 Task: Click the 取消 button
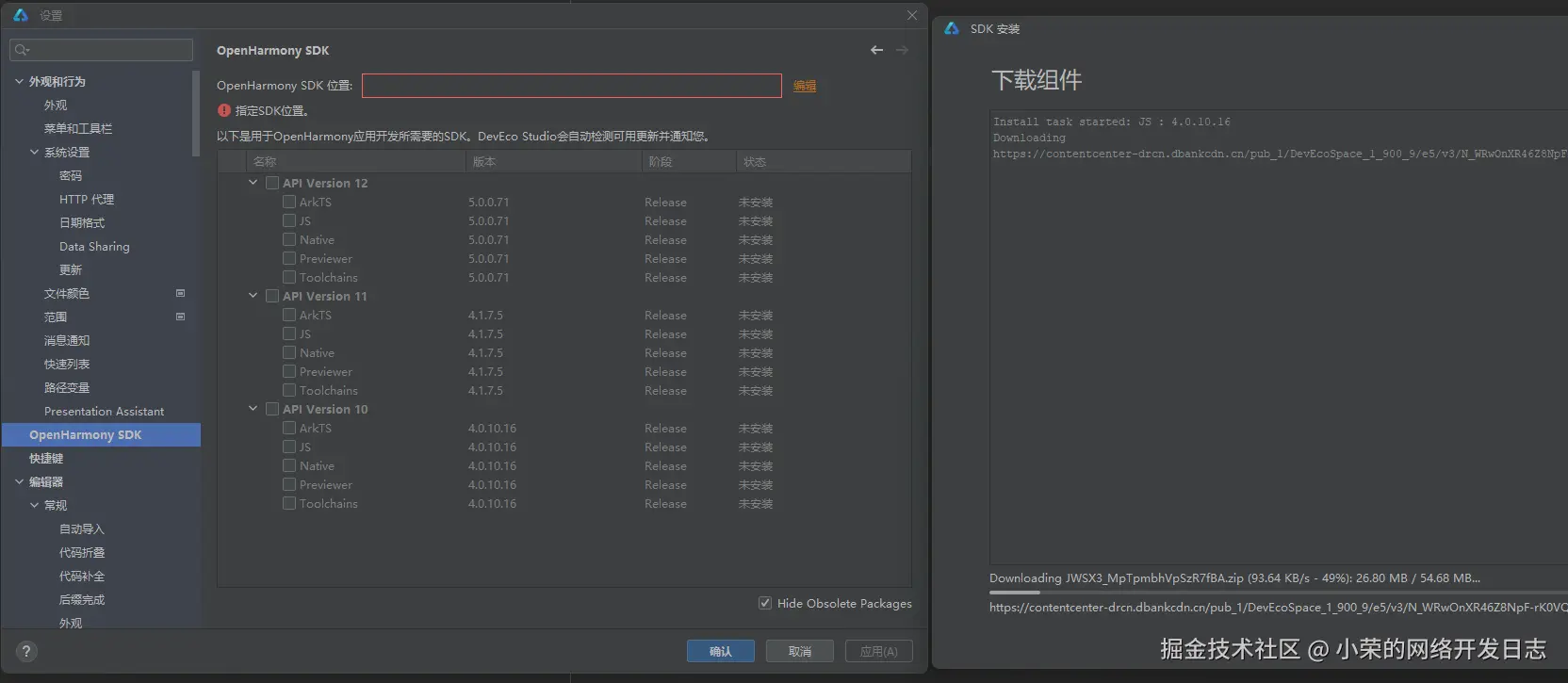pyautogui.click(x=800, y=651)
